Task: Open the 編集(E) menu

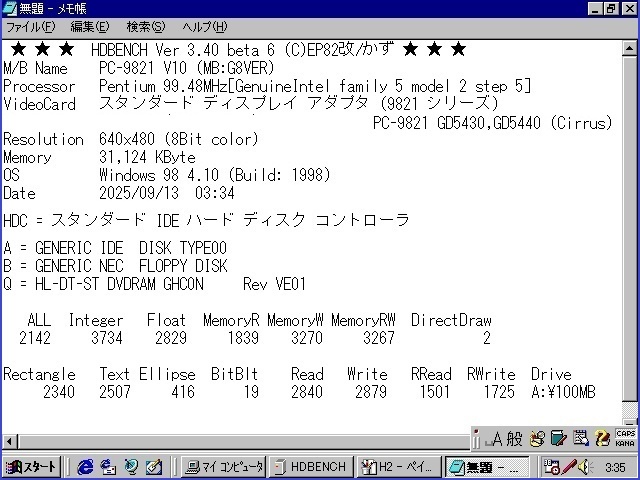Action: click(x=89, y=27)
